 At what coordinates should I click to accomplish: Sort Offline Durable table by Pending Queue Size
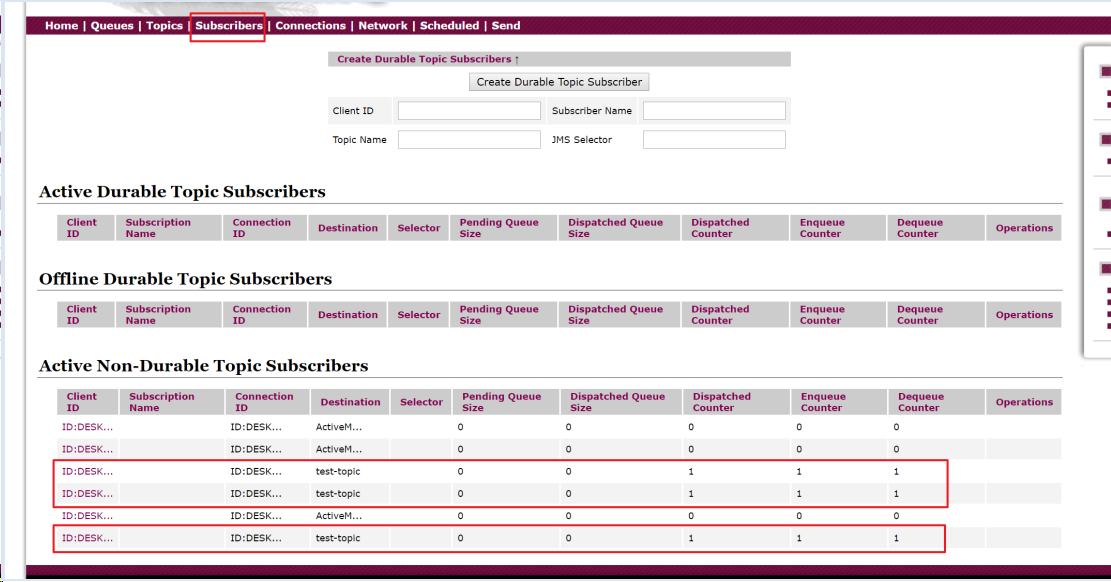[504, 315]
